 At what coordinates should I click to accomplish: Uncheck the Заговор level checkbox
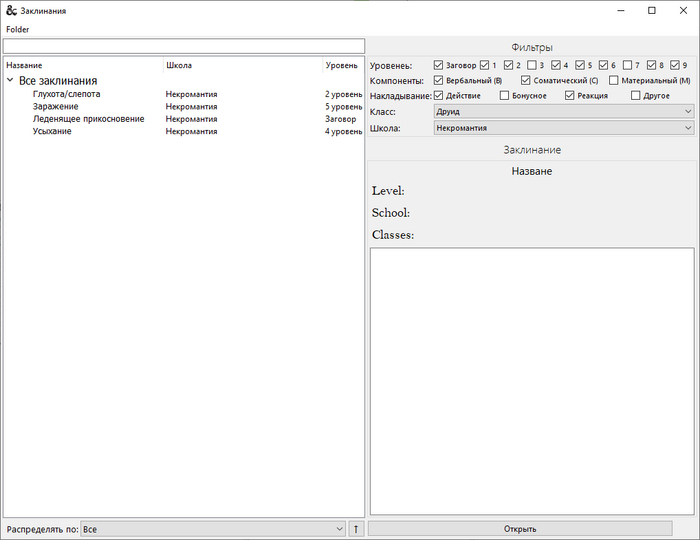[439, 65]
